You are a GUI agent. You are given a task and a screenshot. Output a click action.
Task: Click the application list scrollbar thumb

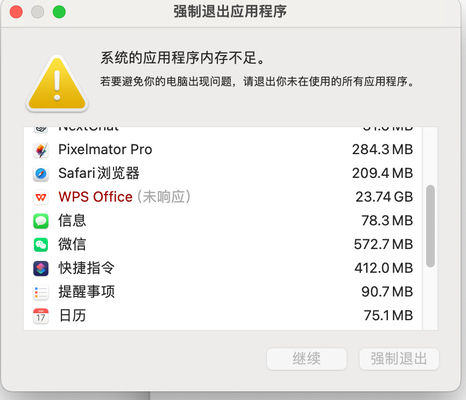pyautogui.click(x=430, y=226)
